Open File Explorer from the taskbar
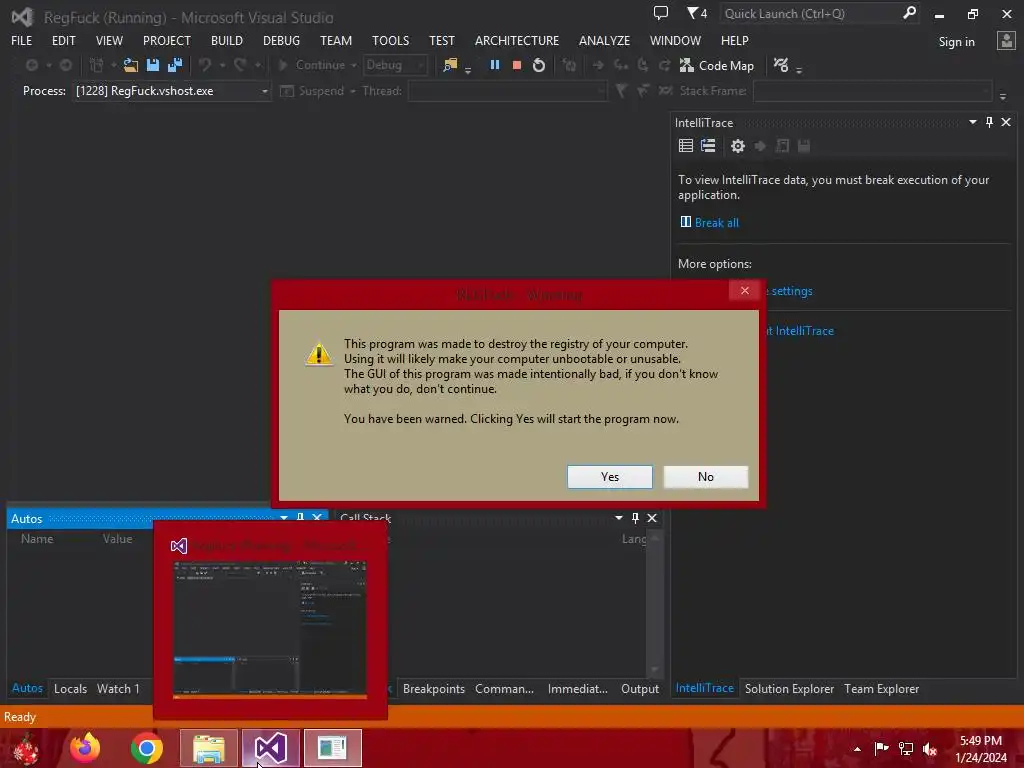Image resolution: width=1024 pixels, height=768 pixels. pos(209,748)
